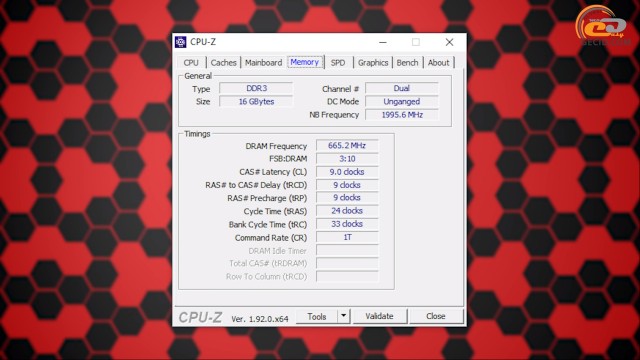Click the 1995.6 MHz NB Frequency value
This screenshot has width=640, height=360.
click(402, 115)
